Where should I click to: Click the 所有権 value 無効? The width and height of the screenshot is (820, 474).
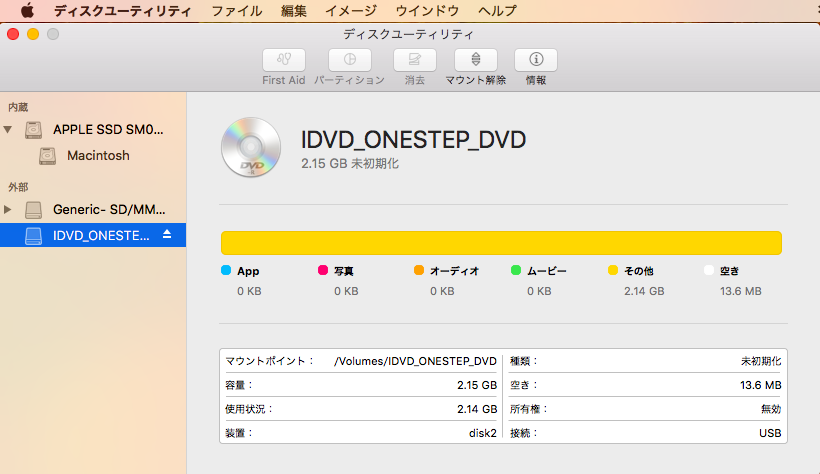[771, 410]
